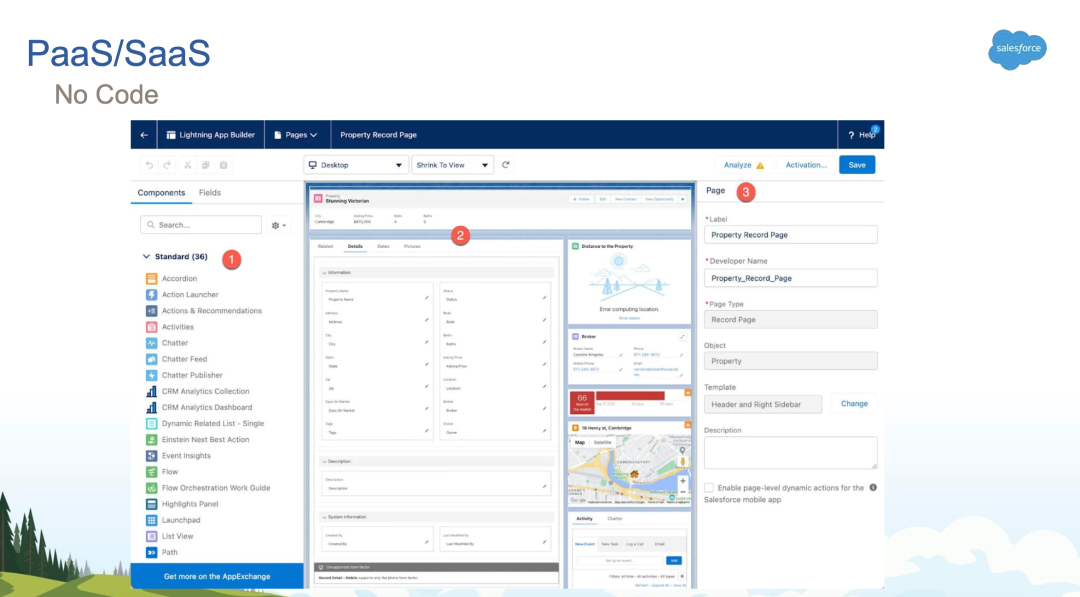Screen dimensions: 1080x597
Task: Open the Shrink To View dropdown
Action: [453, 165]
